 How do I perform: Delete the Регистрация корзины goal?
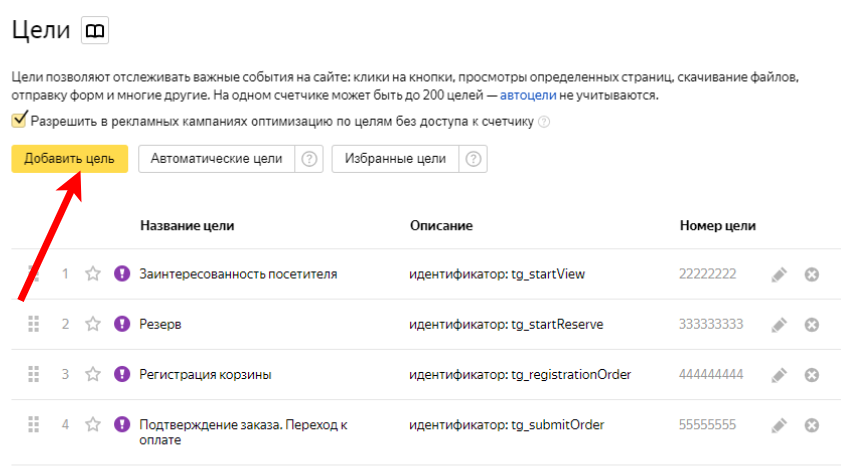tap(812, 375)
